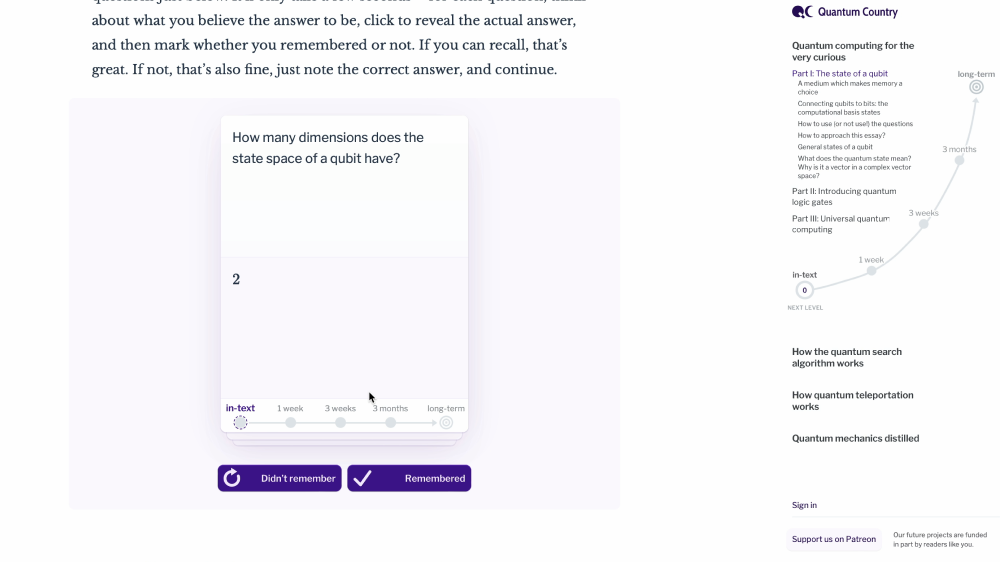Open How the quantum search algorithm works
Screen dimensions: 1000x562
click(x=846, y=357)
